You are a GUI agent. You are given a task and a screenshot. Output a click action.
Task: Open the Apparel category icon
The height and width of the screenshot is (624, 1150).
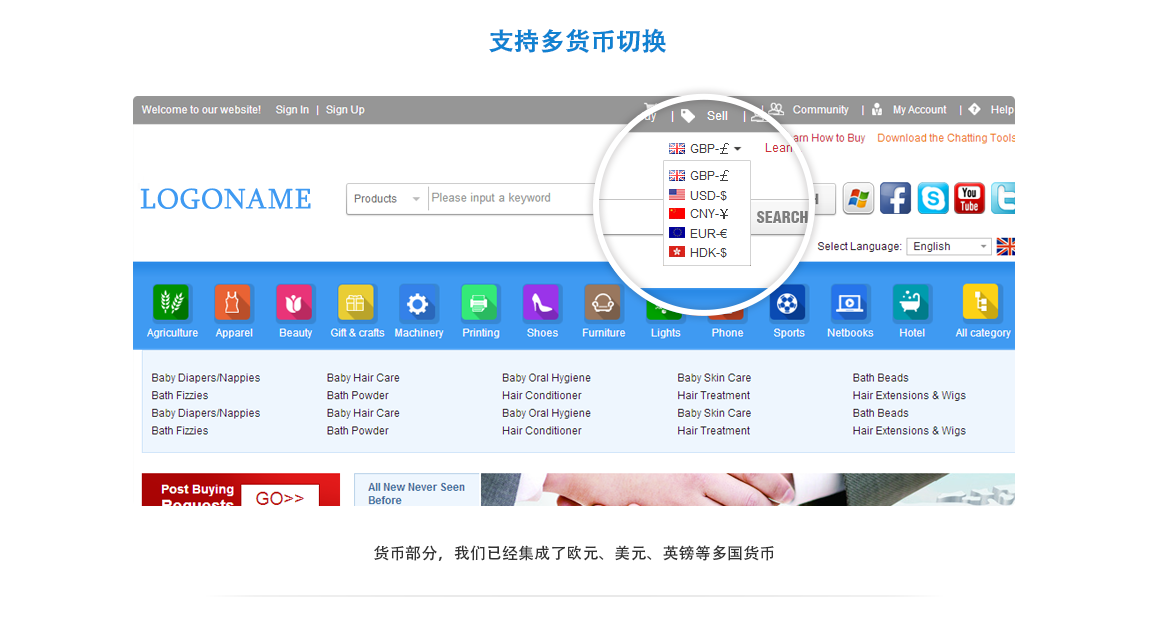[x=233, y=302]
